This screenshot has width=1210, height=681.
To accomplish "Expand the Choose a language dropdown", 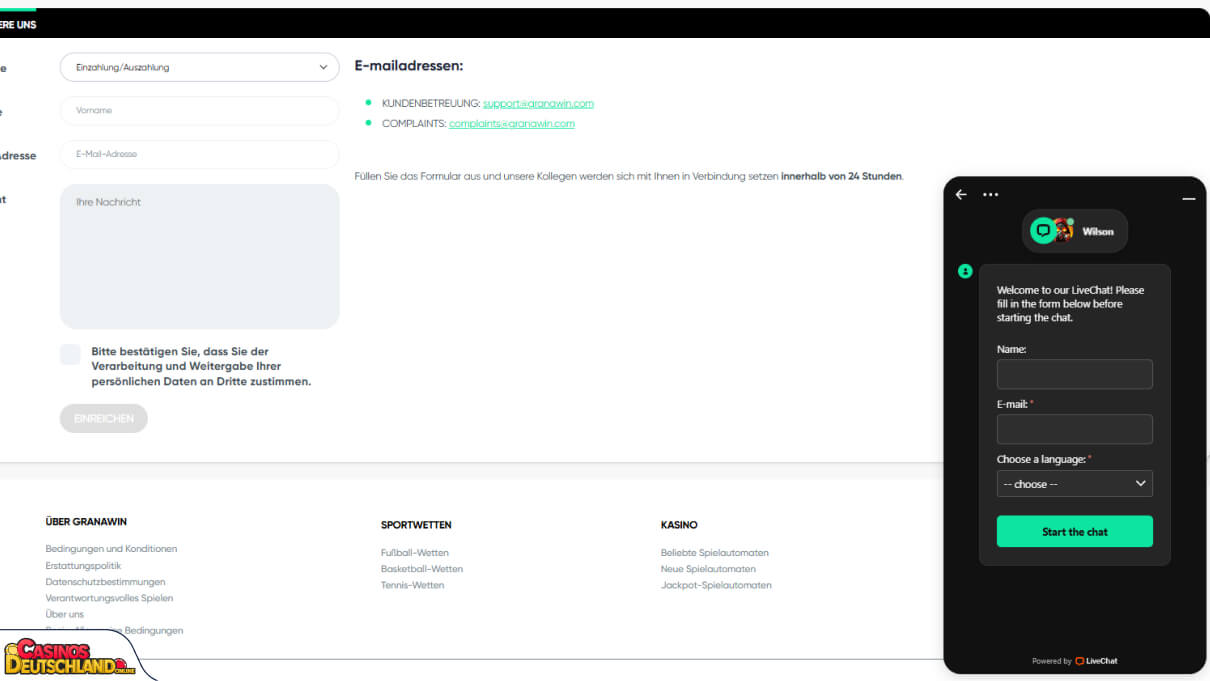I will click(x=1075, y=484).
